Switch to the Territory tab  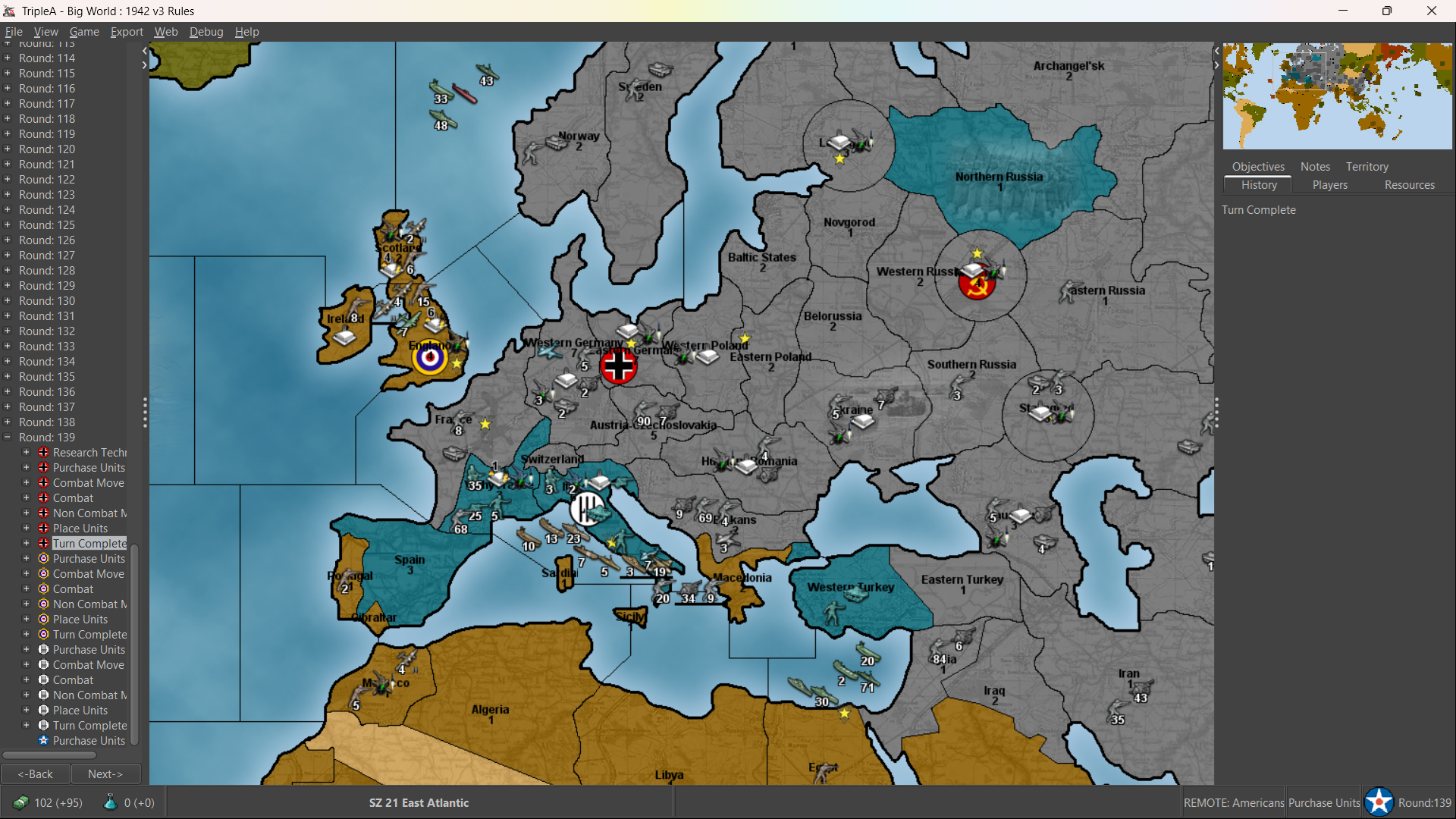(1367, 167)
